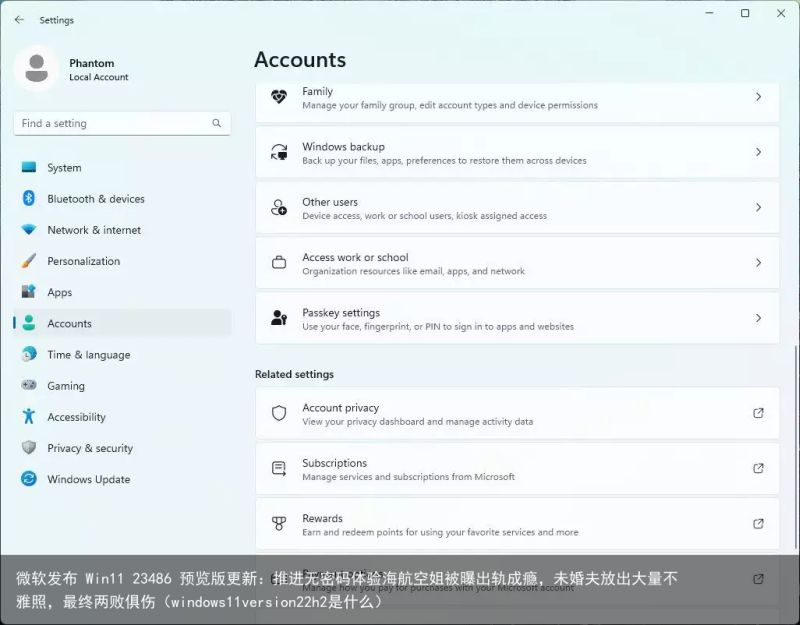The width and height of the screenshot is (800, 625).
Task: Open System settings category
Action: (x=122, y=167)
